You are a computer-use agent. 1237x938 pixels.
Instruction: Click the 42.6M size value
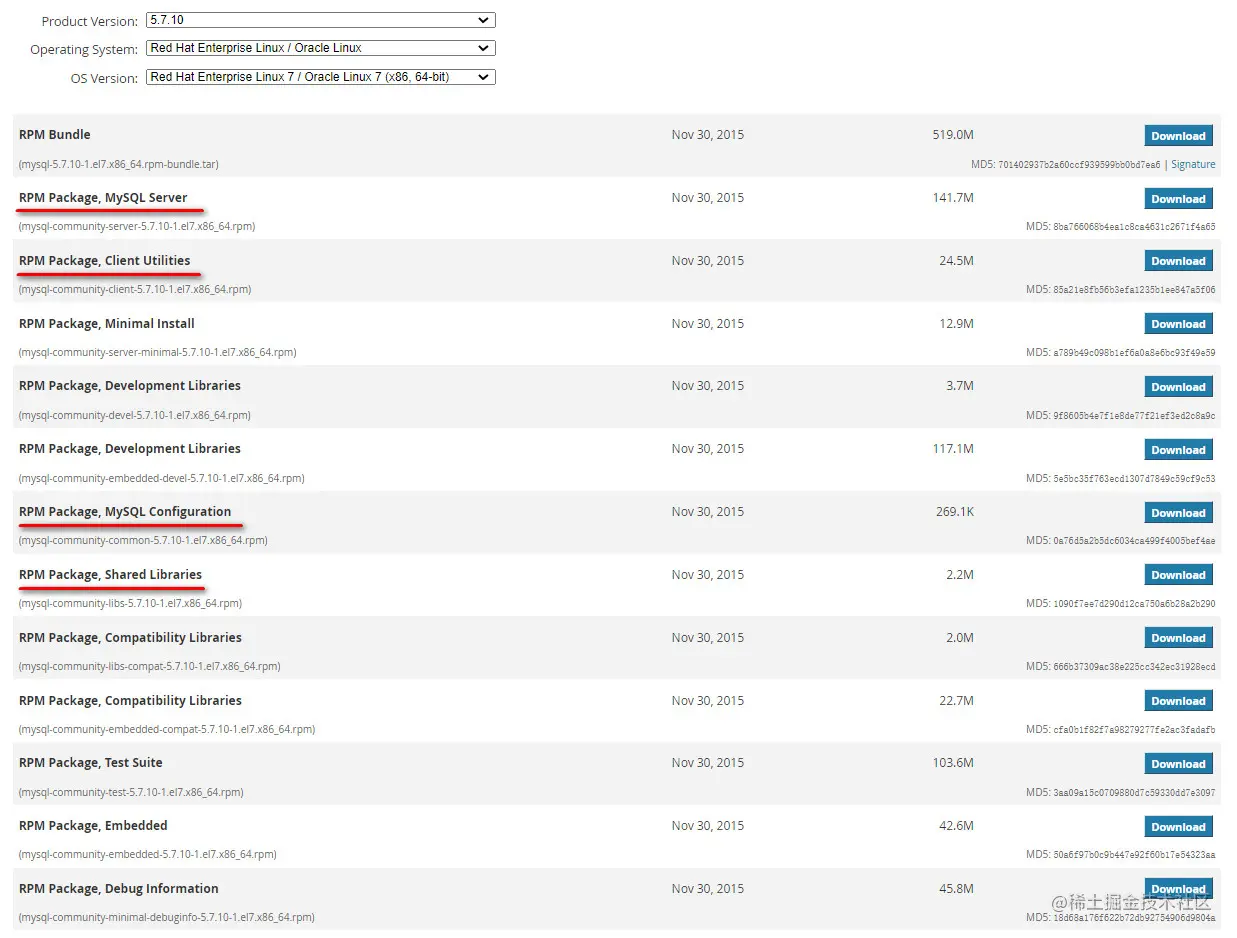956,826
